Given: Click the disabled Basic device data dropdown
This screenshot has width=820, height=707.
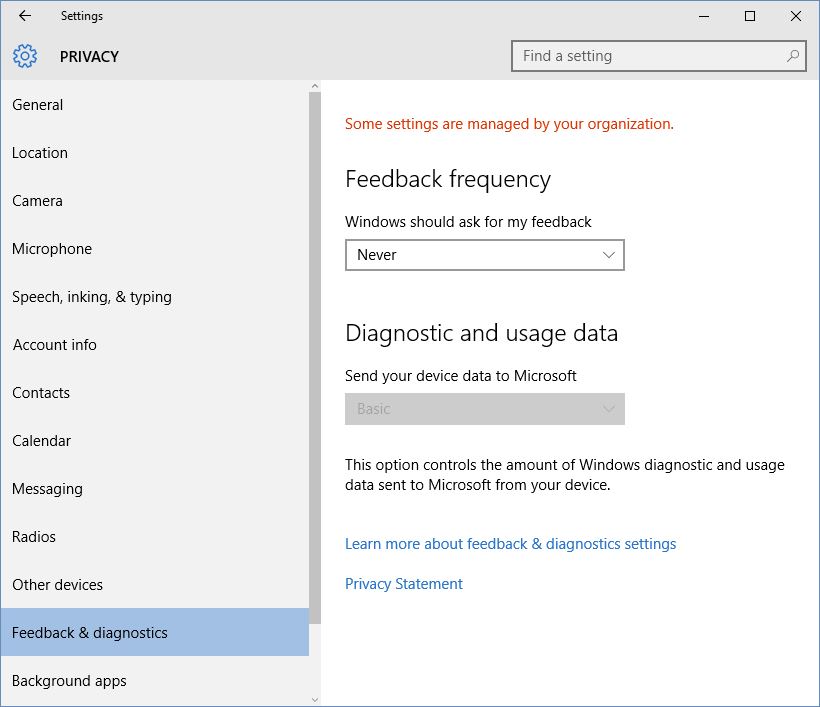Looking at the screenshot, I should click(x=484, y=409).
